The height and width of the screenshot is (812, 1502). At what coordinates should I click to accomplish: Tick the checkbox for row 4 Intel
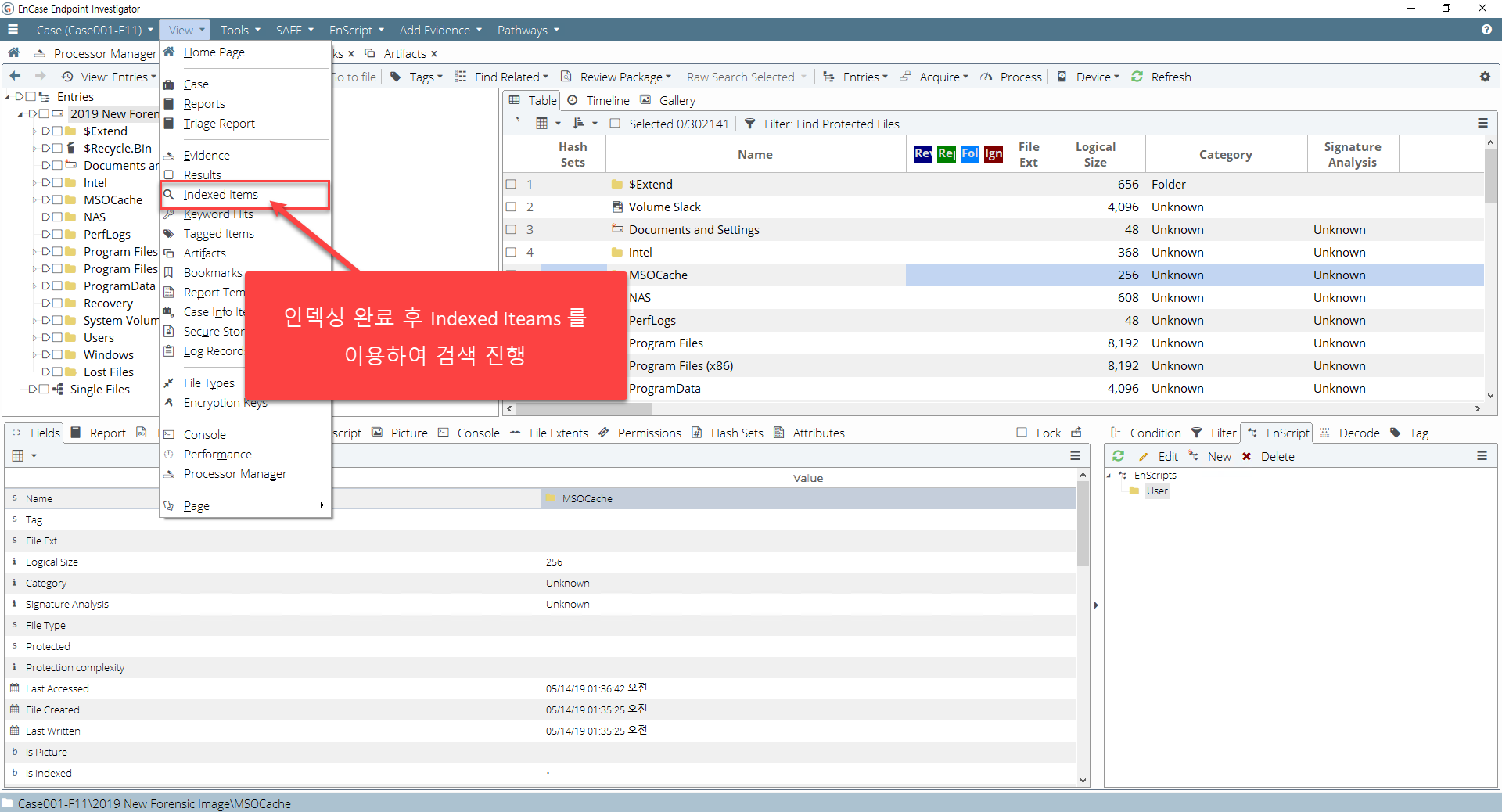click(x=512, y=252)
